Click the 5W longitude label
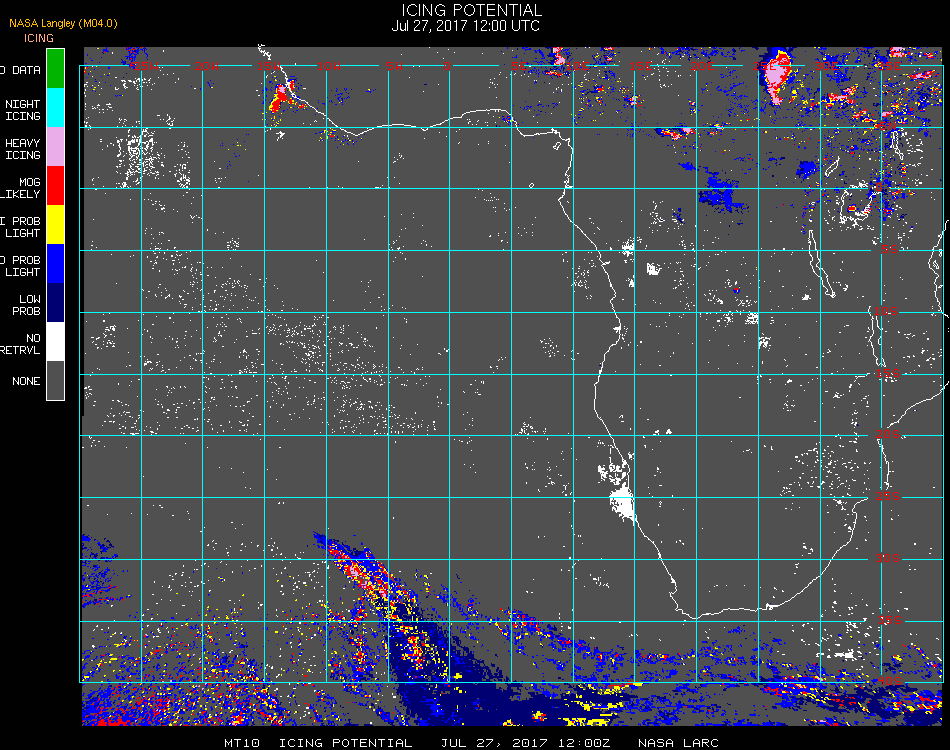This screenshot has height=750, width=950. pos(394,66)
